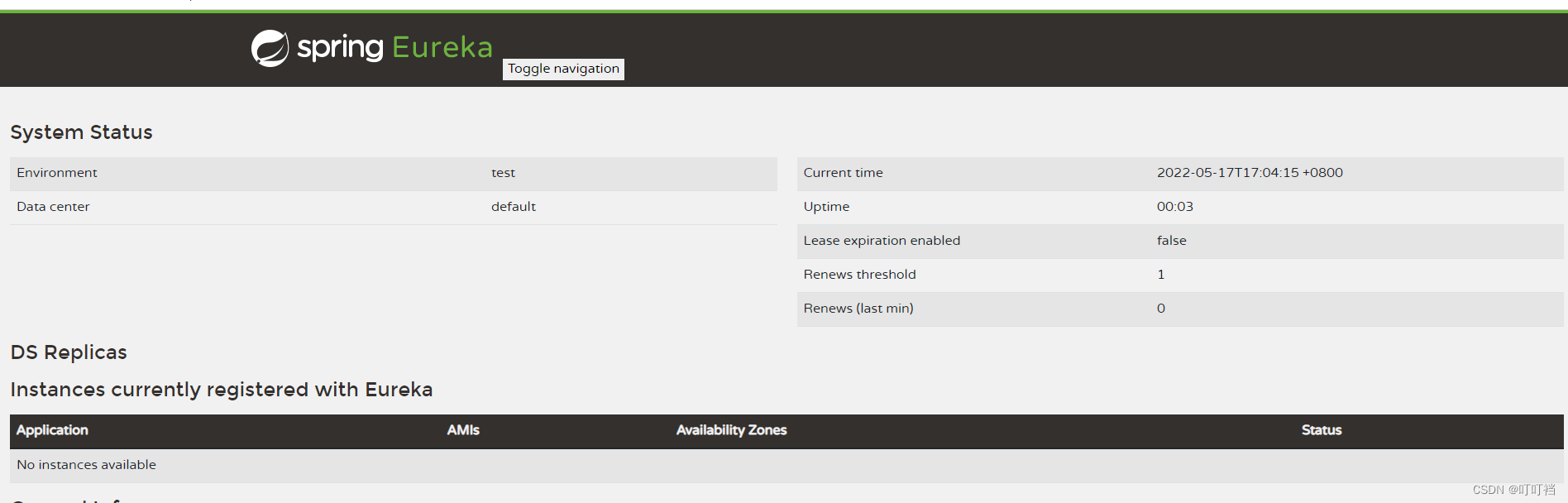Image resolution: width=1568 pixels, height=503 pixels.
Task: Click the Renews (last min) label
Action: click(858, 309)
